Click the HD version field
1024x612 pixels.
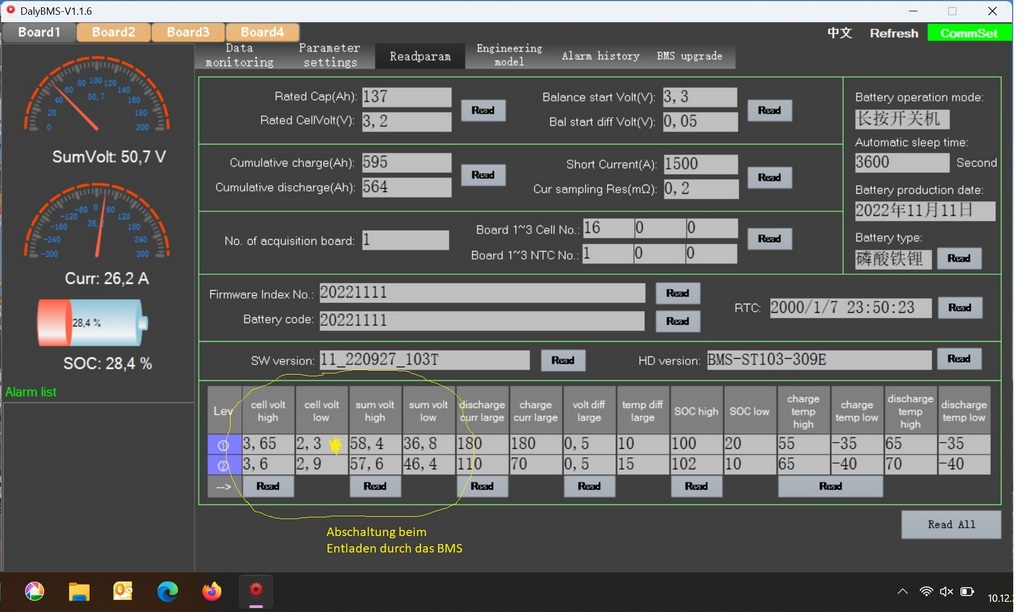click(819, 360)
